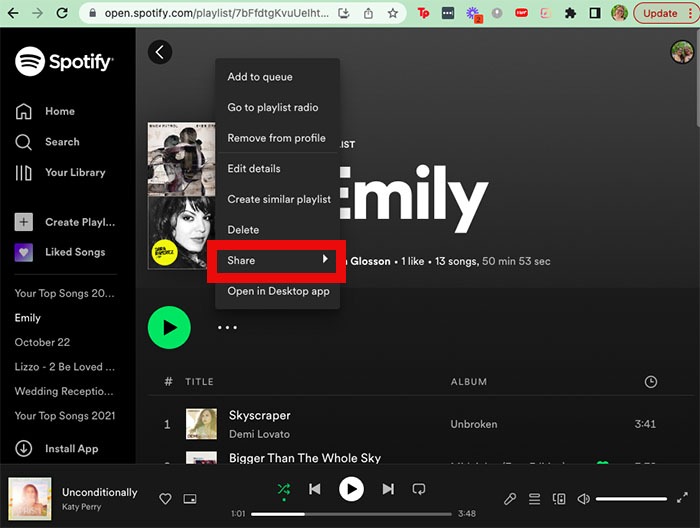Click Bigger Than The Whole Sky title
The width and height of the screenshot is (700, 528).
(305, 458)
